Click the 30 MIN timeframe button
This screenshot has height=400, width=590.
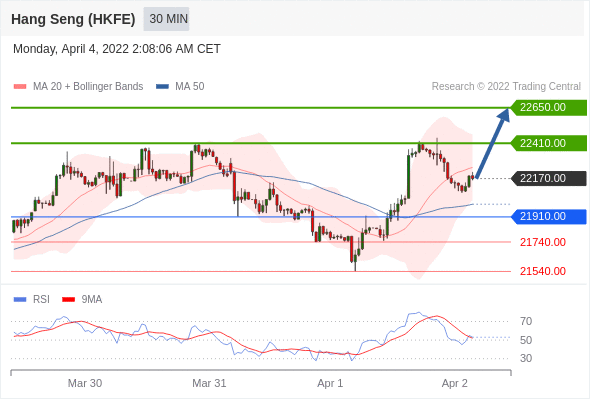click(166, 19)
